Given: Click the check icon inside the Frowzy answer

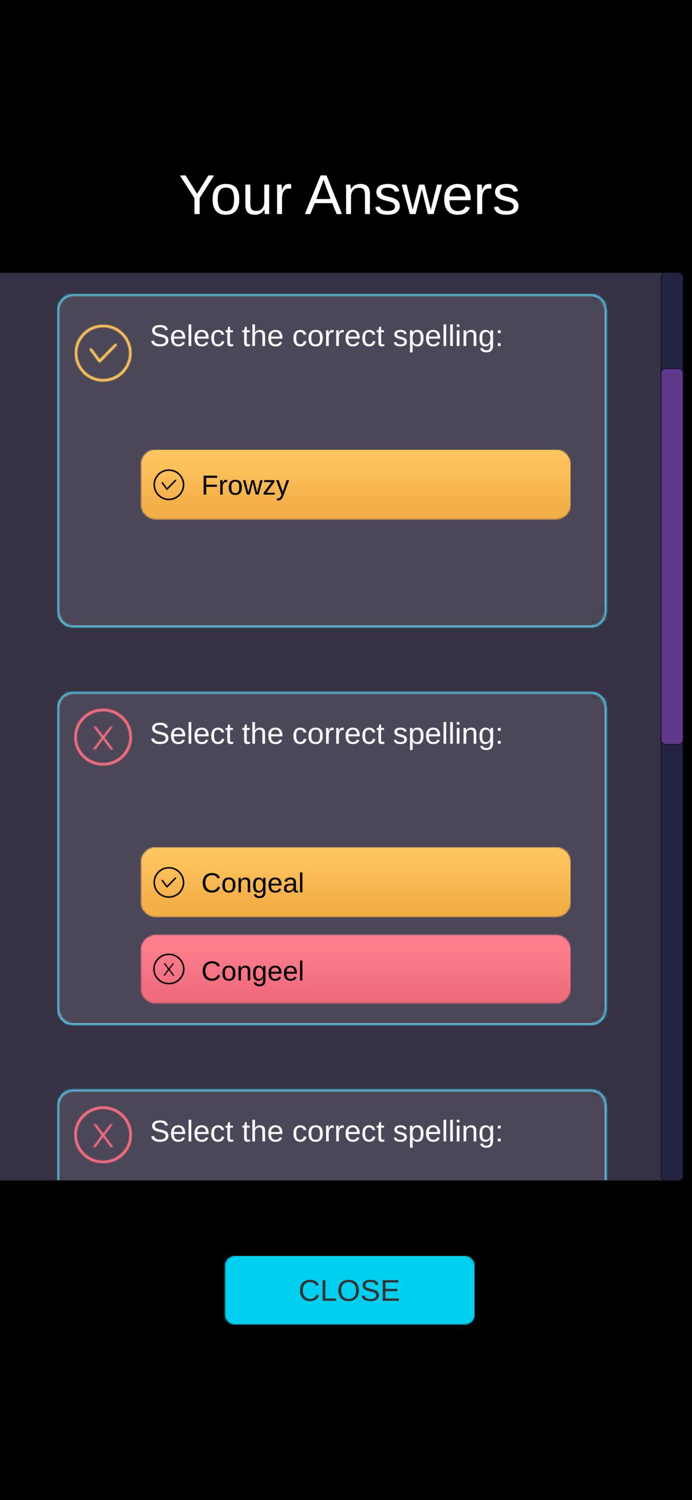Looking at the screenshot, I should point(170,484).
